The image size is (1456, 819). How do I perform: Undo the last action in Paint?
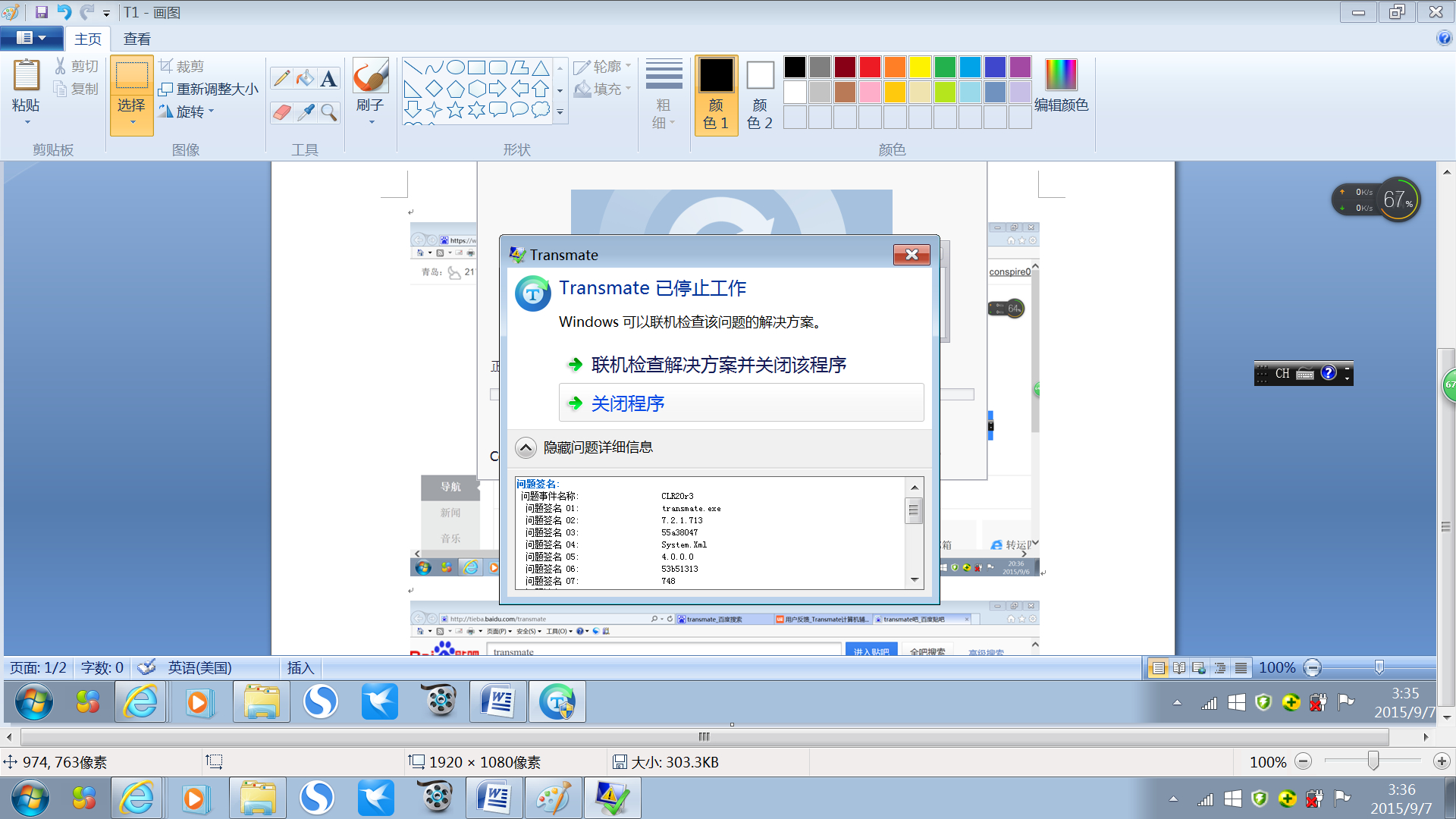point(64,12)
